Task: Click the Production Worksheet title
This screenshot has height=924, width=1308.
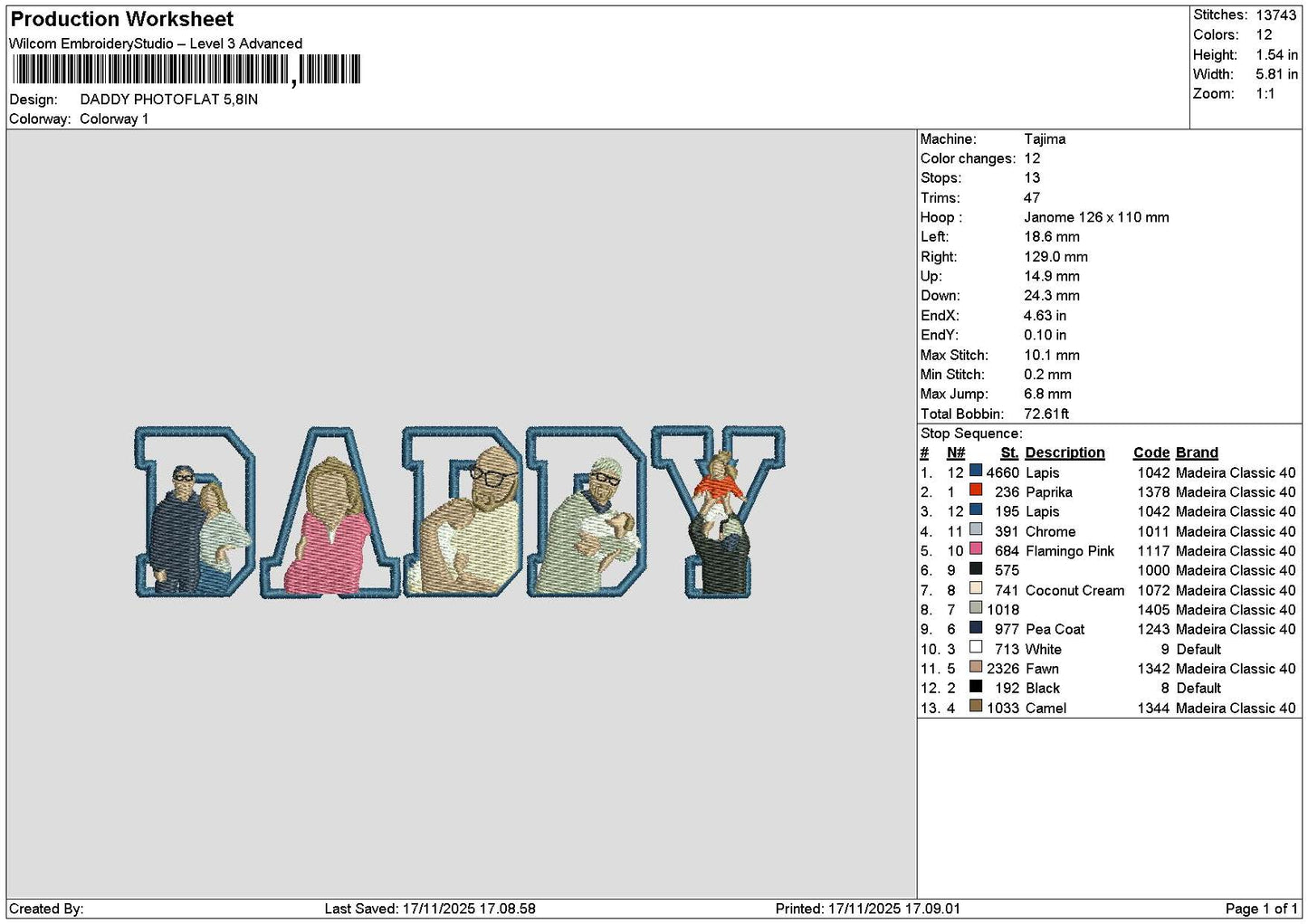Action: 122,19
